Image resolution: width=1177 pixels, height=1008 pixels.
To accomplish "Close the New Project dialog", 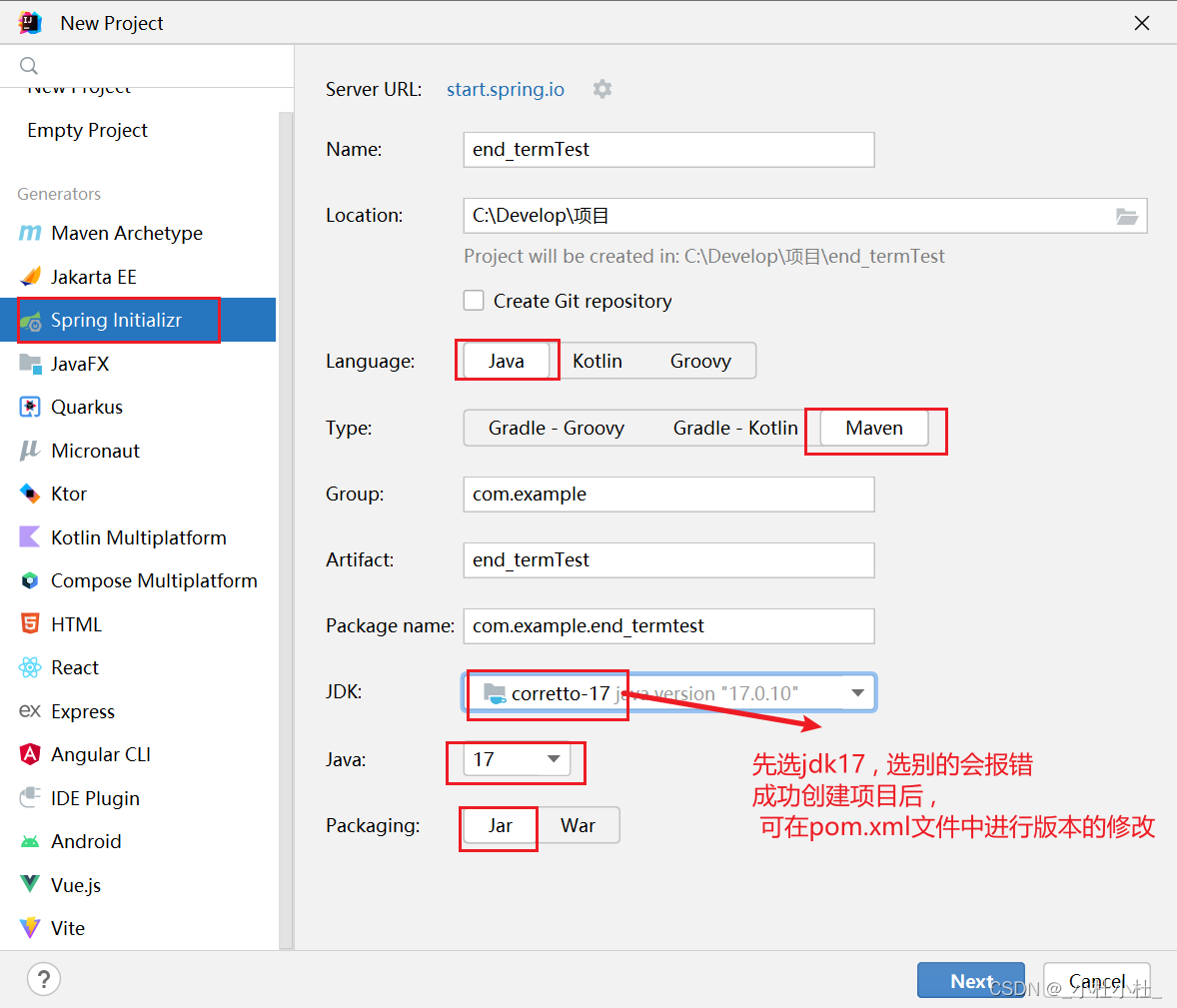I will 1142,23.
